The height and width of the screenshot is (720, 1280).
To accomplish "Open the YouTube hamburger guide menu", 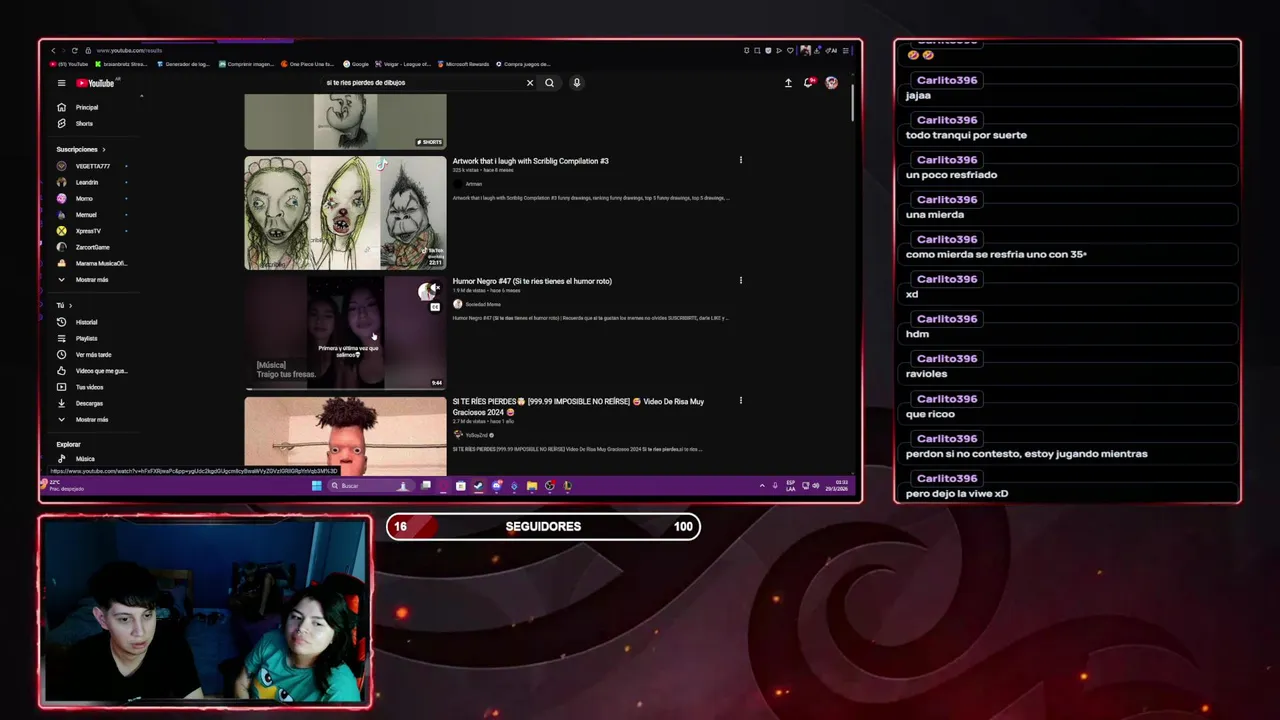I will (61, 83).
